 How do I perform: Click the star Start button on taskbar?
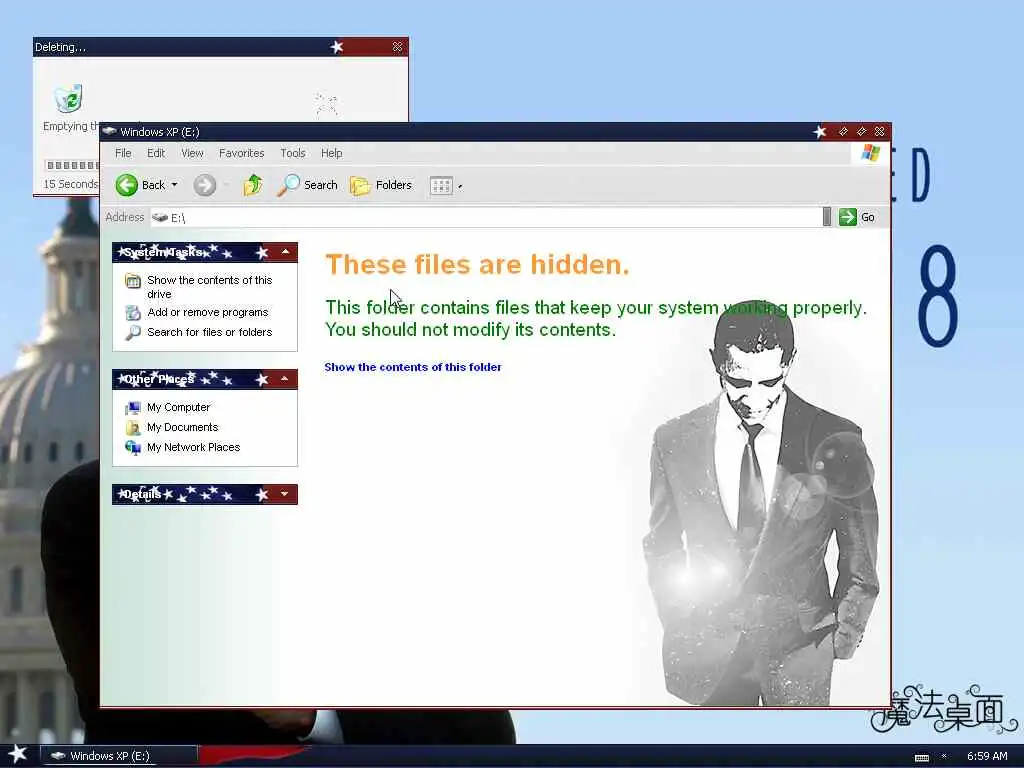click(x=18, y=754)
